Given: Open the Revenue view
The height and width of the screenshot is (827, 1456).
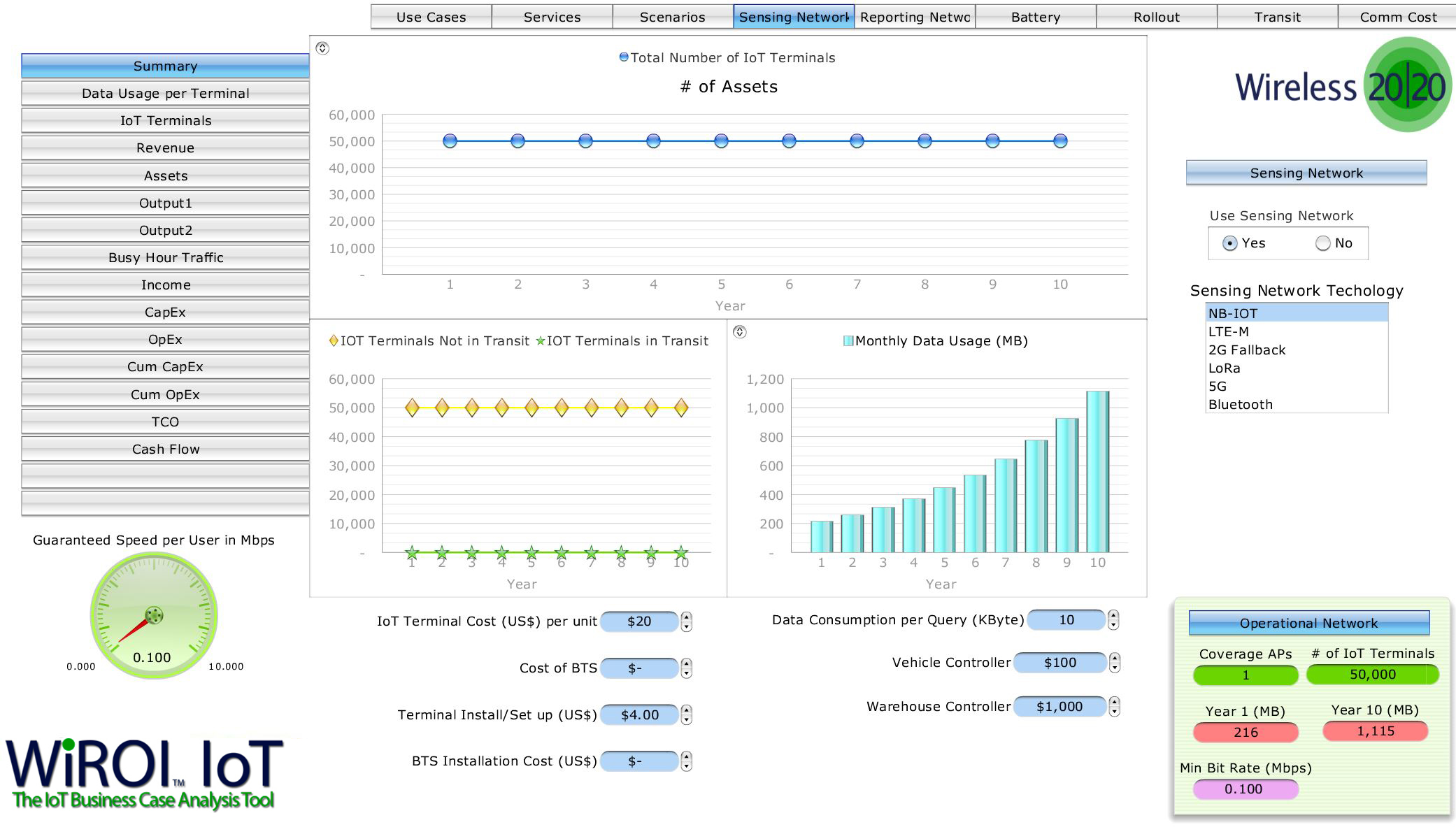Looking at the screenshot, I should click(165, 148).
